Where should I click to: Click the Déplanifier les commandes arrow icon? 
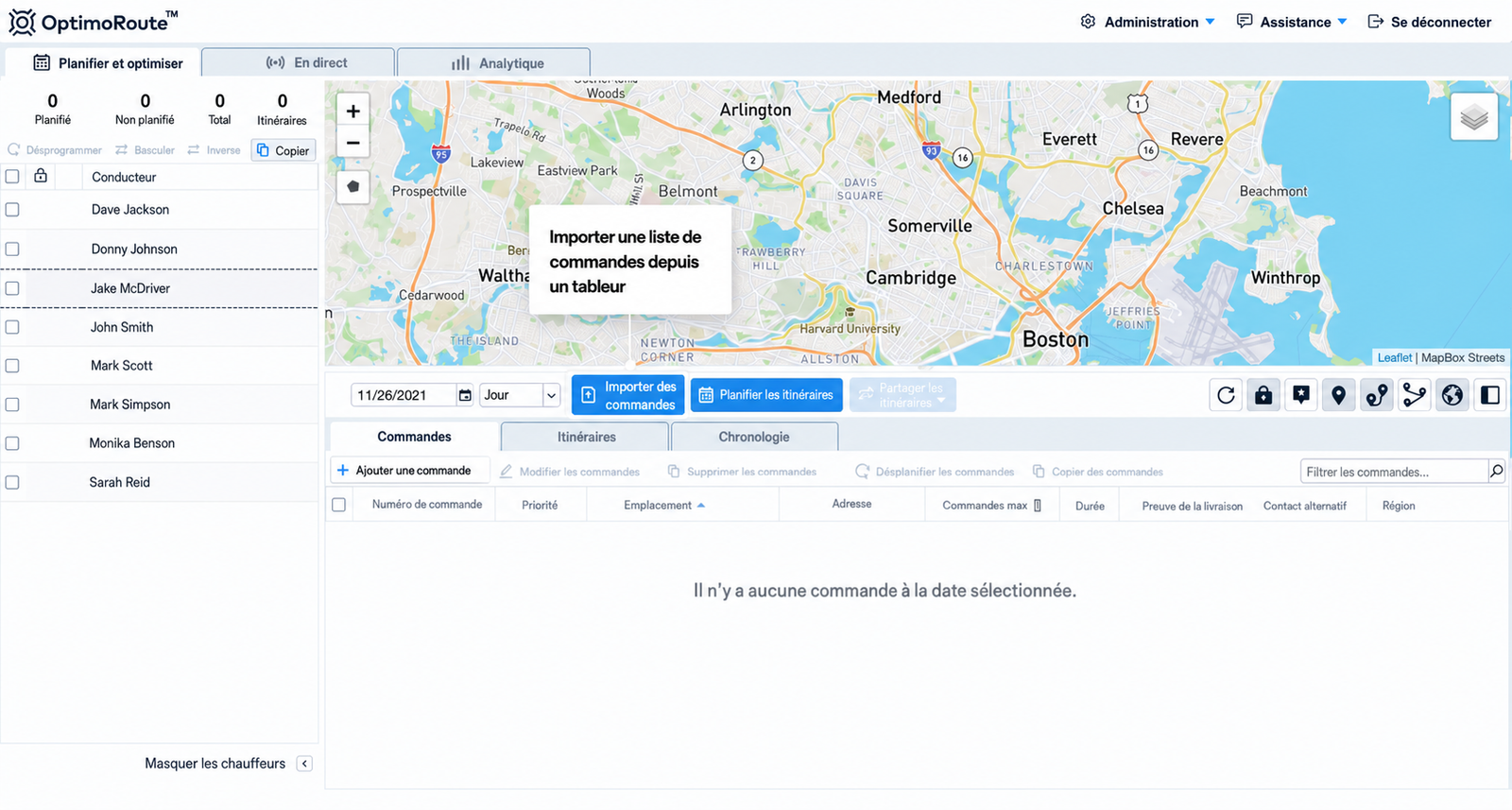[862, 471]
